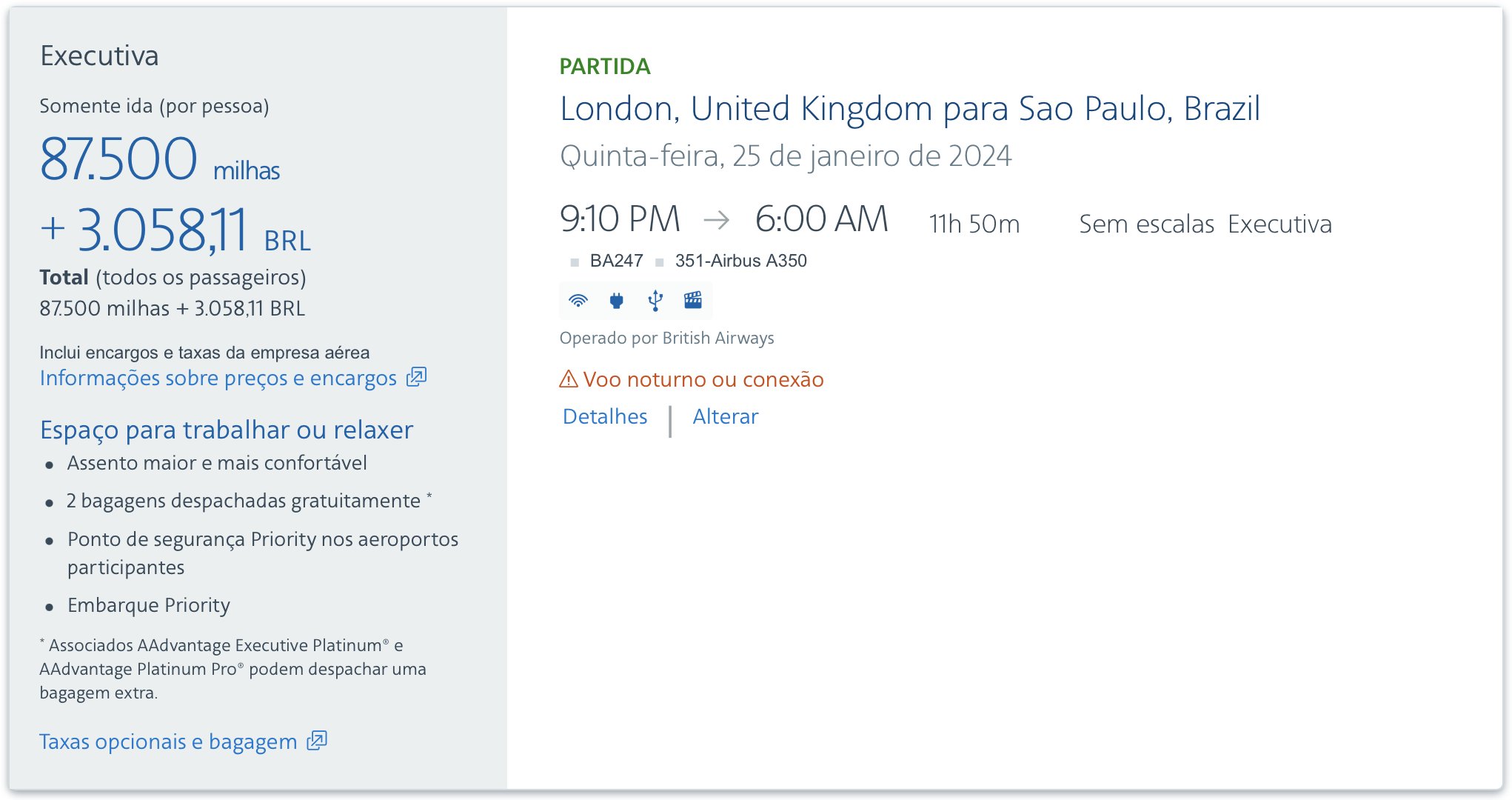Image resolution: width=1512 pixels, height=800 pixels.
Task: Click the London to Sao Paulo route title
Action: click(910, 109)
